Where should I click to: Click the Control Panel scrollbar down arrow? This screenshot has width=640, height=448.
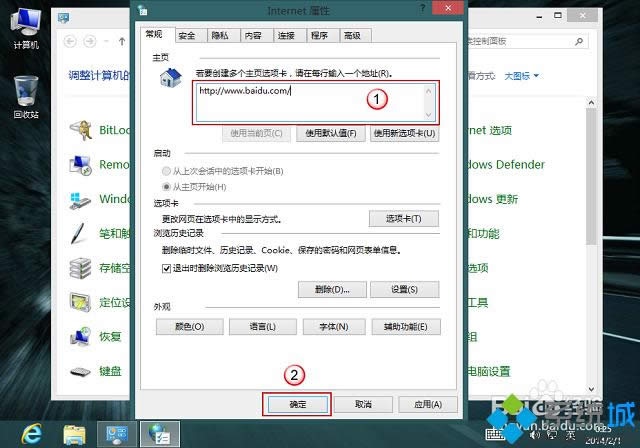pos(591,389)
